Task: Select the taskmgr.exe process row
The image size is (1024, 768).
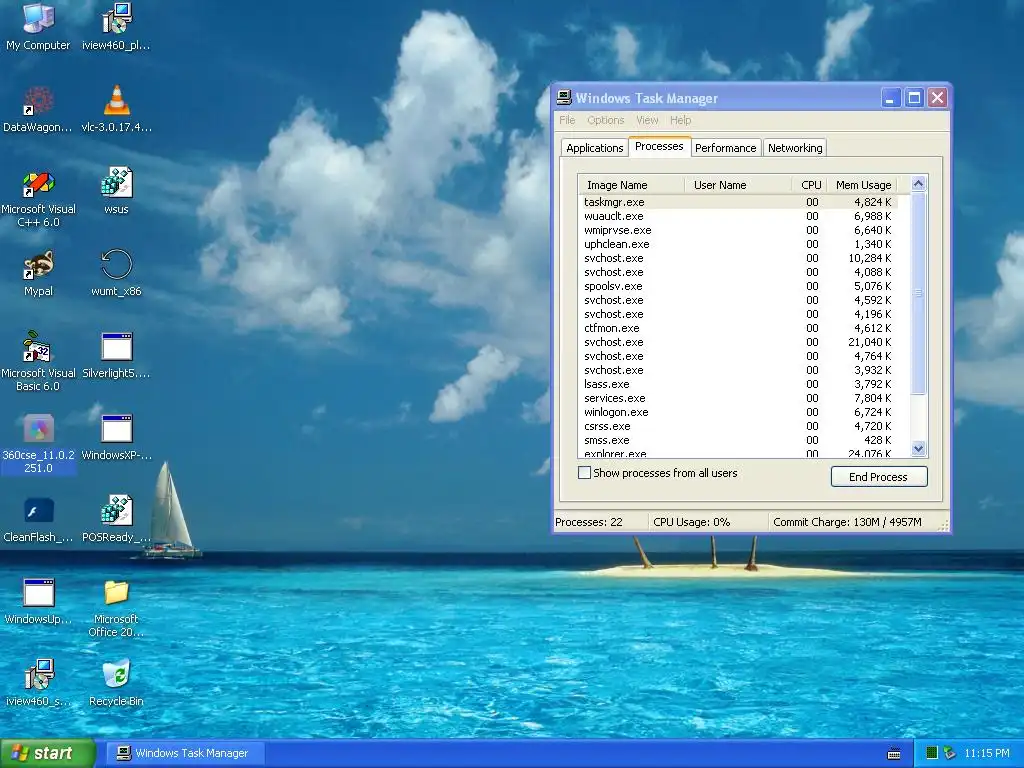Action: click(738, 202)
